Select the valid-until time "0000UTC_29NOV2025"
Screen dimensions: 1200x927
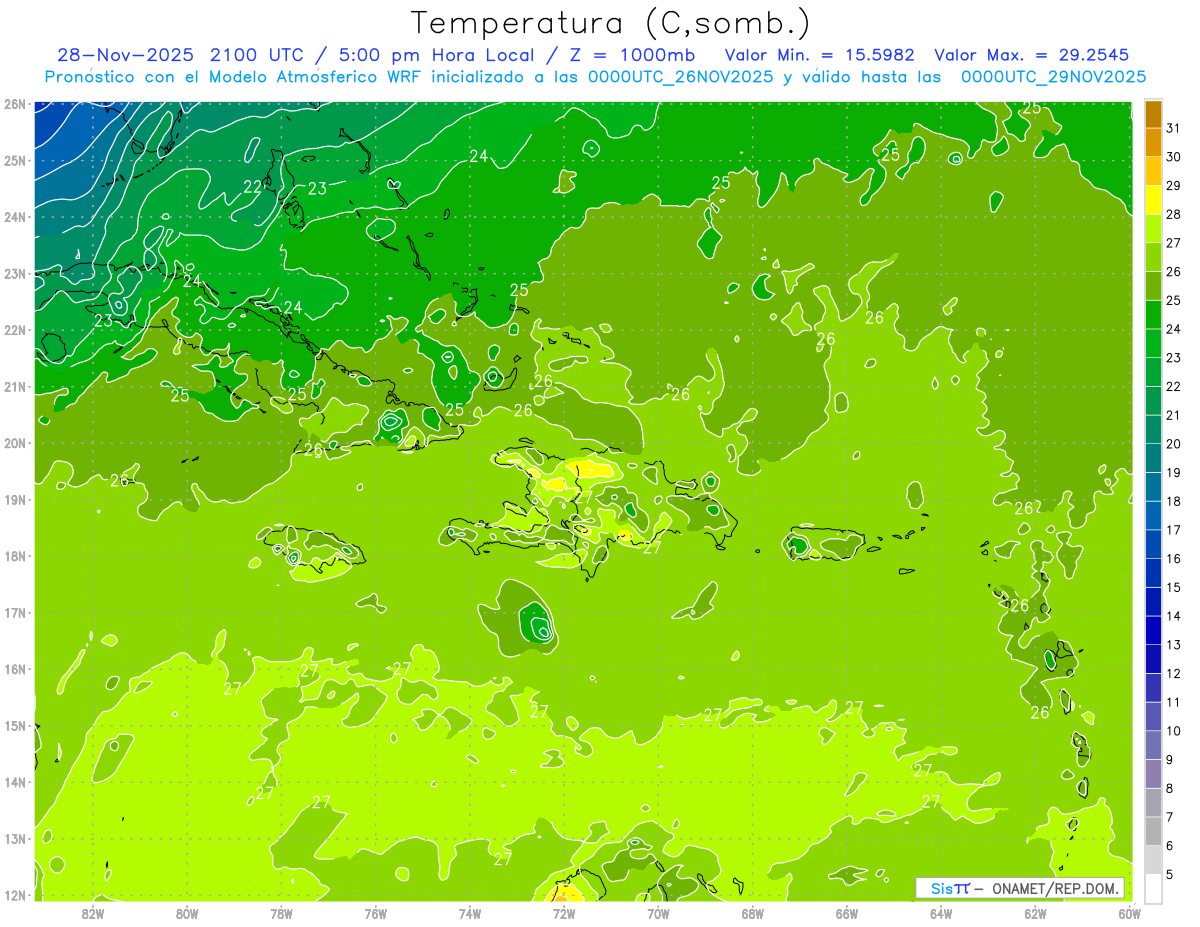(x=1053, y=77)
